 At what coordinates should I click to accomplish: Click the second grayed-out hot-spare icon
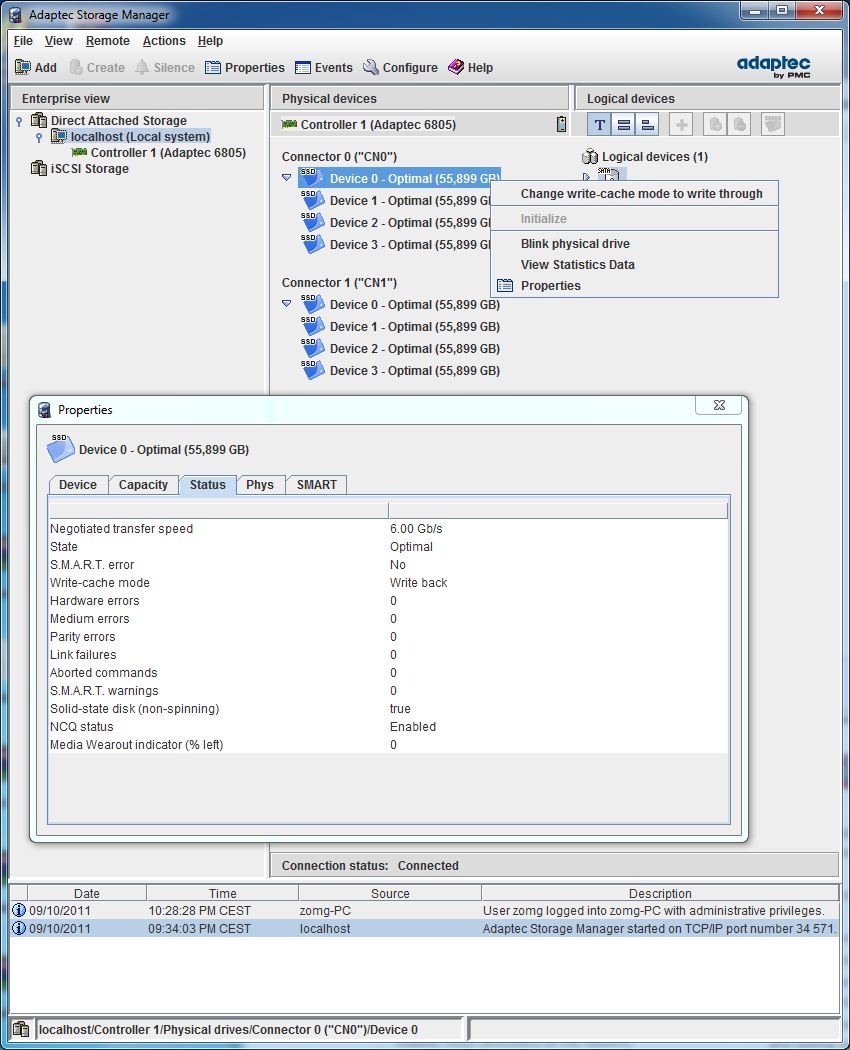point(739,125)
